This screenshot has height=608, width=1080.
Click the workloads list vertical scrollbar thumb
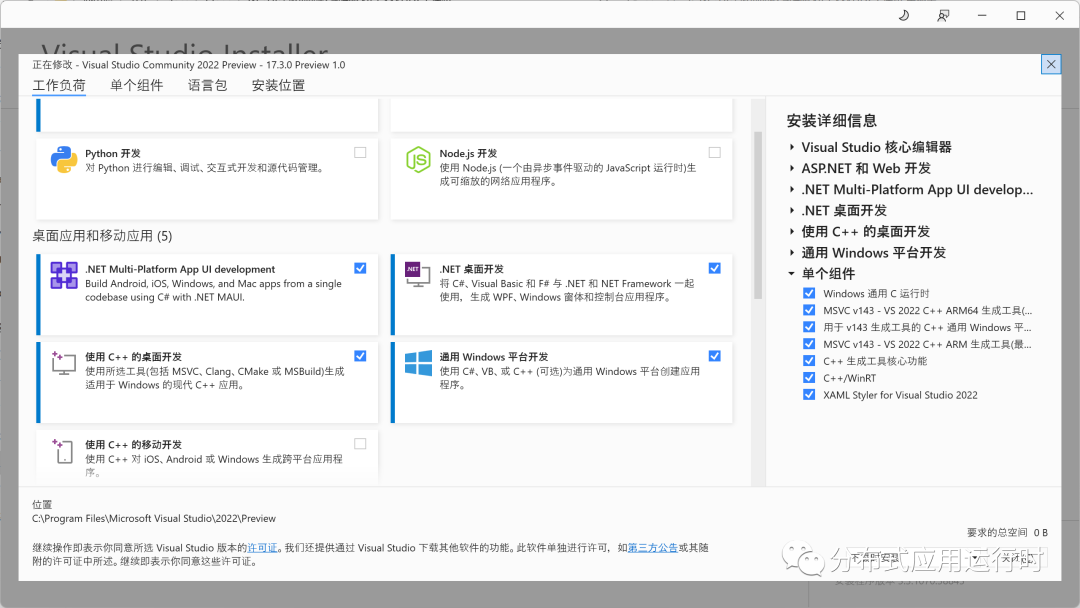(x=758, y=215)
